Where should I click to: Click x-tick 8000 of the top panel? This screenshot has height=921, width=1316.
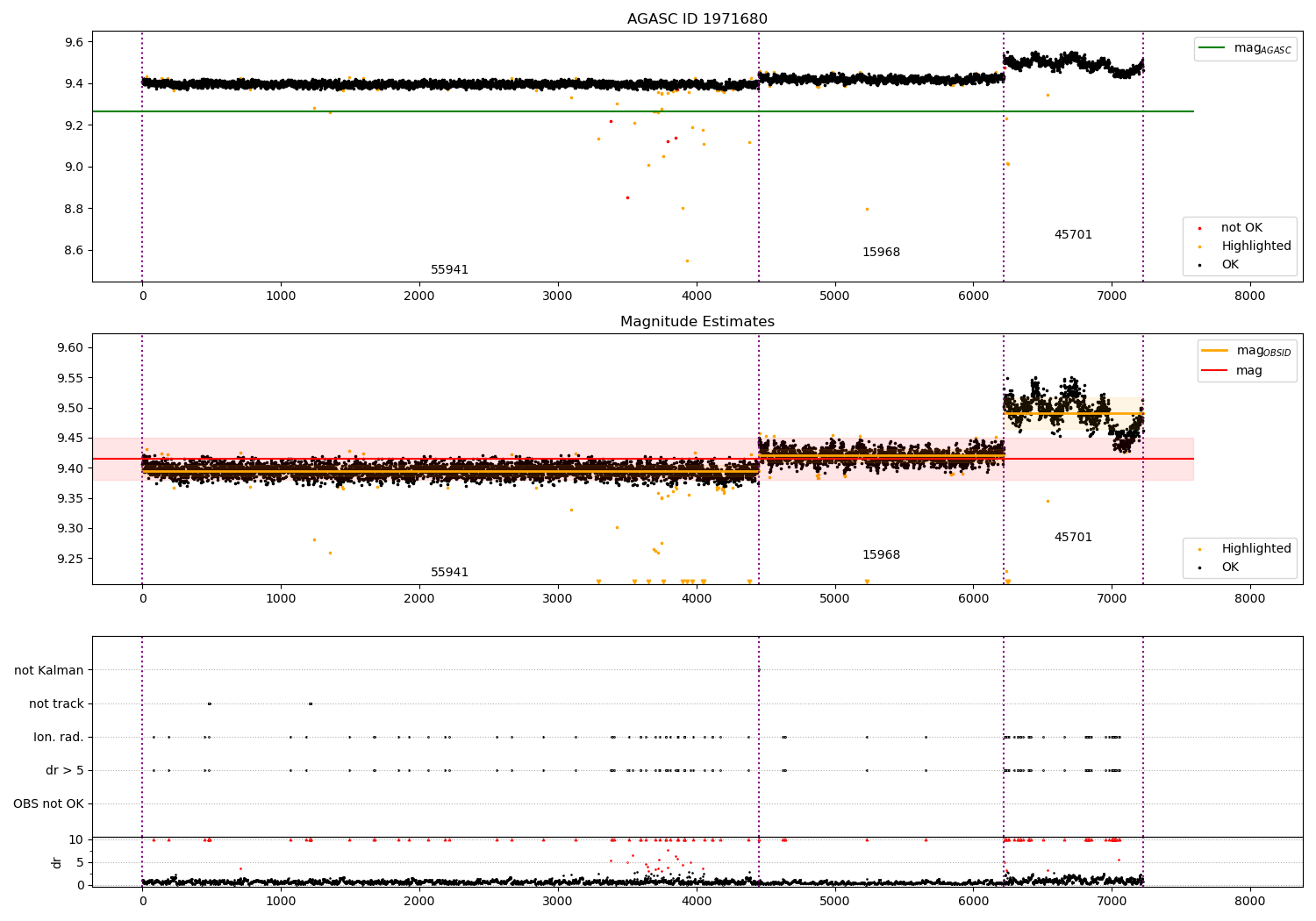pyautogui.click(x=1249, y=296)
